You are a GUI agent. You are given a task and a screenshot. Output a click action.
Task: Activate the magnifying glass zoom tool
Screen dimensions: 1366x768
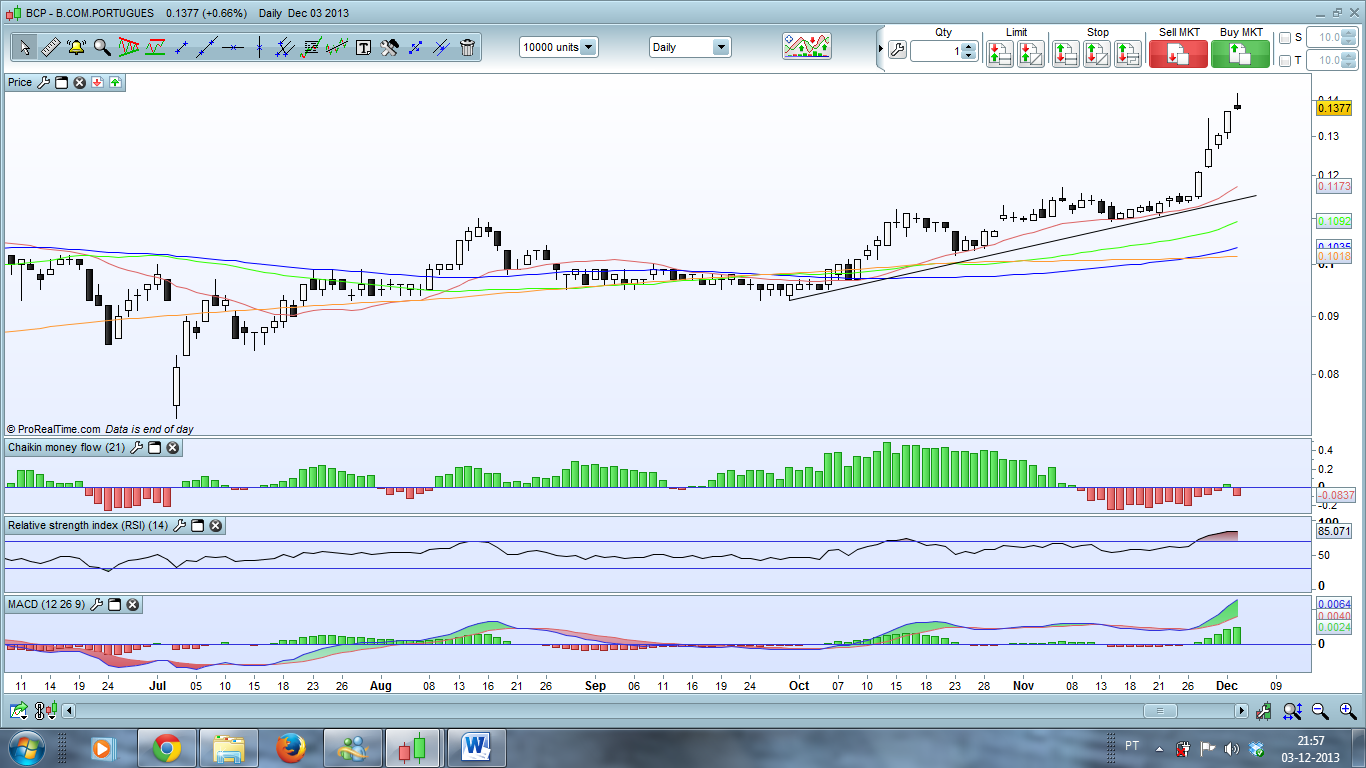(x=102, y=47)
